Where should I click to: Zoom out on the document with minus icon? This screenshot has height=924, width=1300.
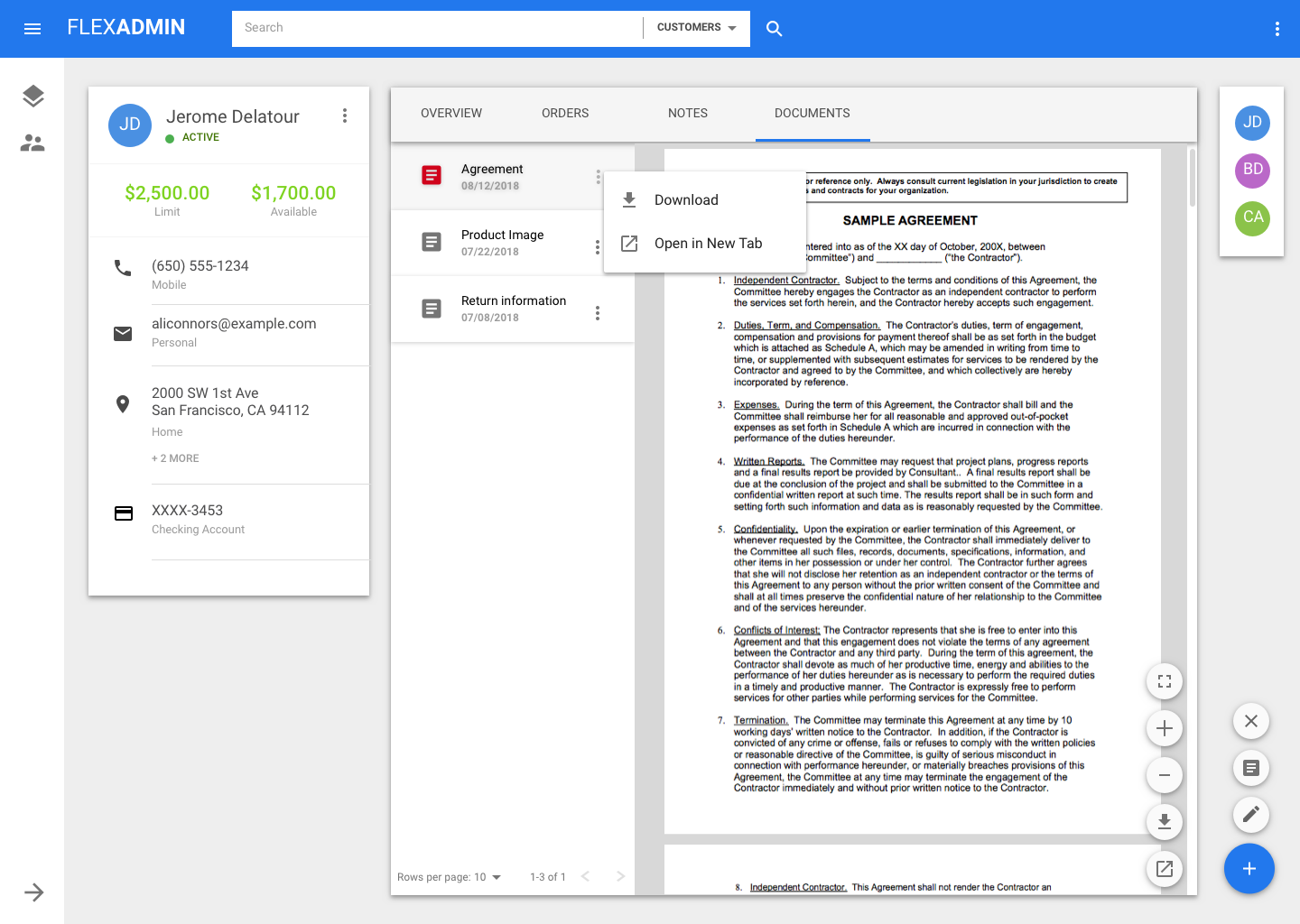point(1165,775)
